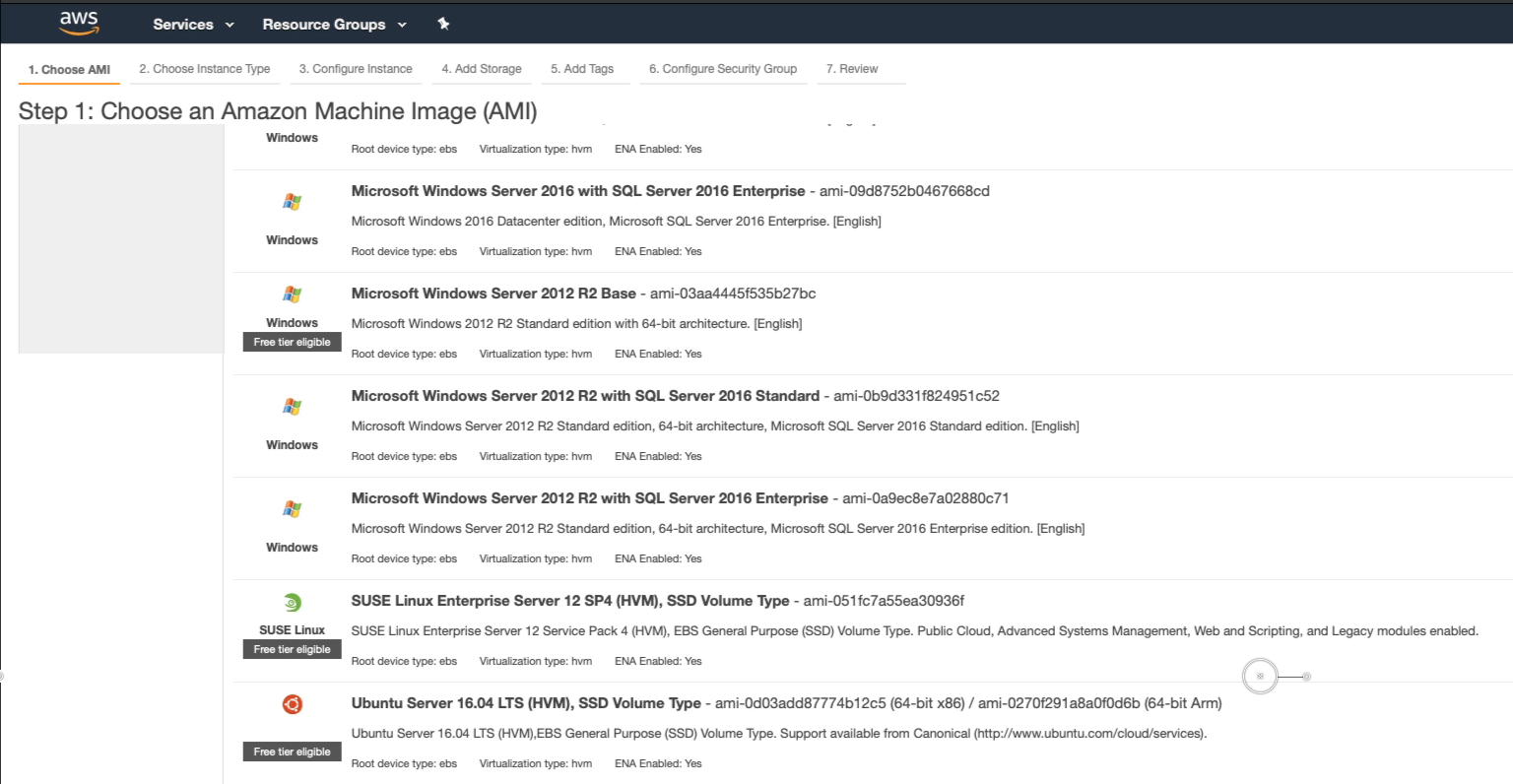Go to 3. Configure Instance tab
Screen dimensions: 1513x784
[356, 69]
